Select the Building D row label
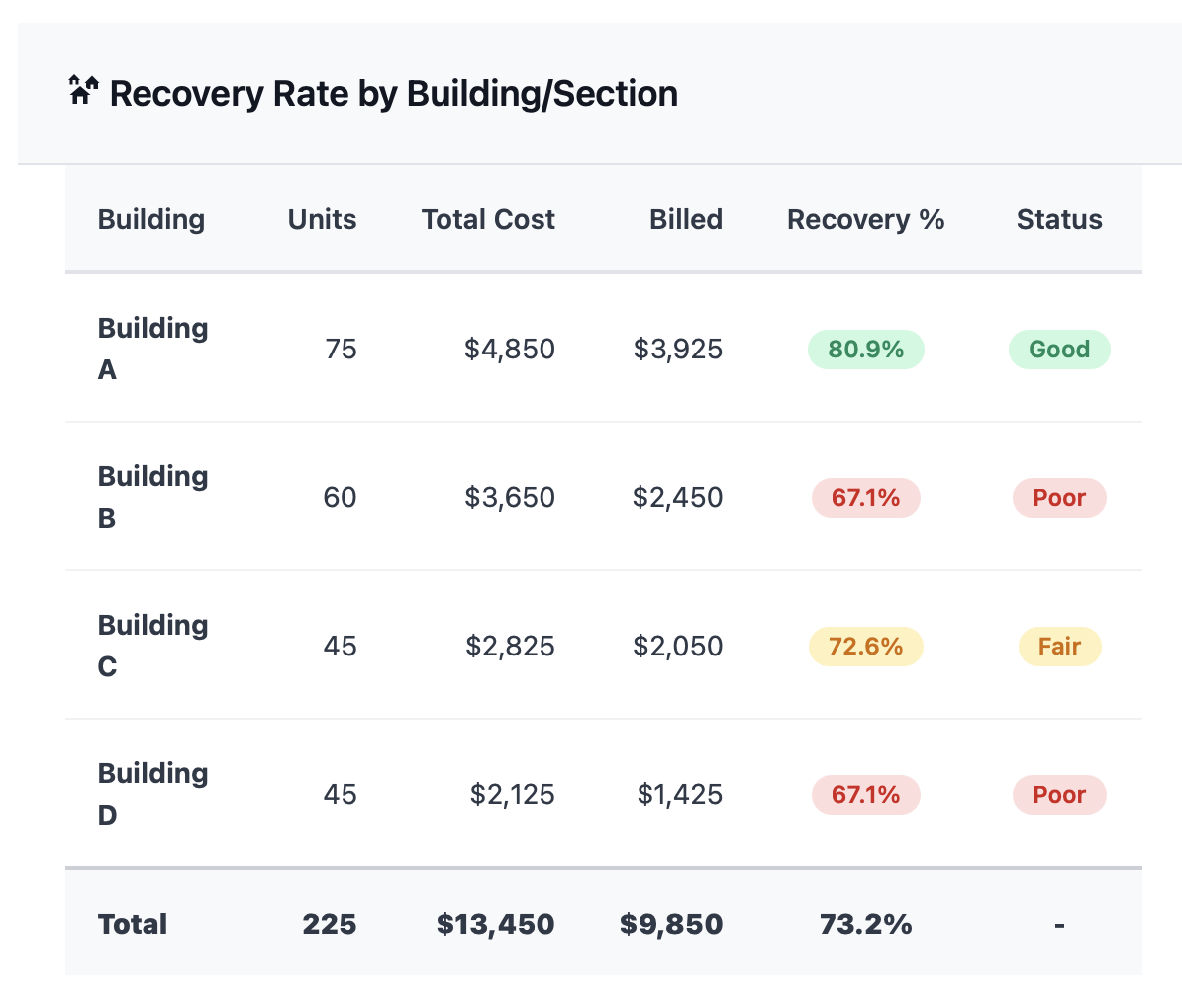 point(152,793)
